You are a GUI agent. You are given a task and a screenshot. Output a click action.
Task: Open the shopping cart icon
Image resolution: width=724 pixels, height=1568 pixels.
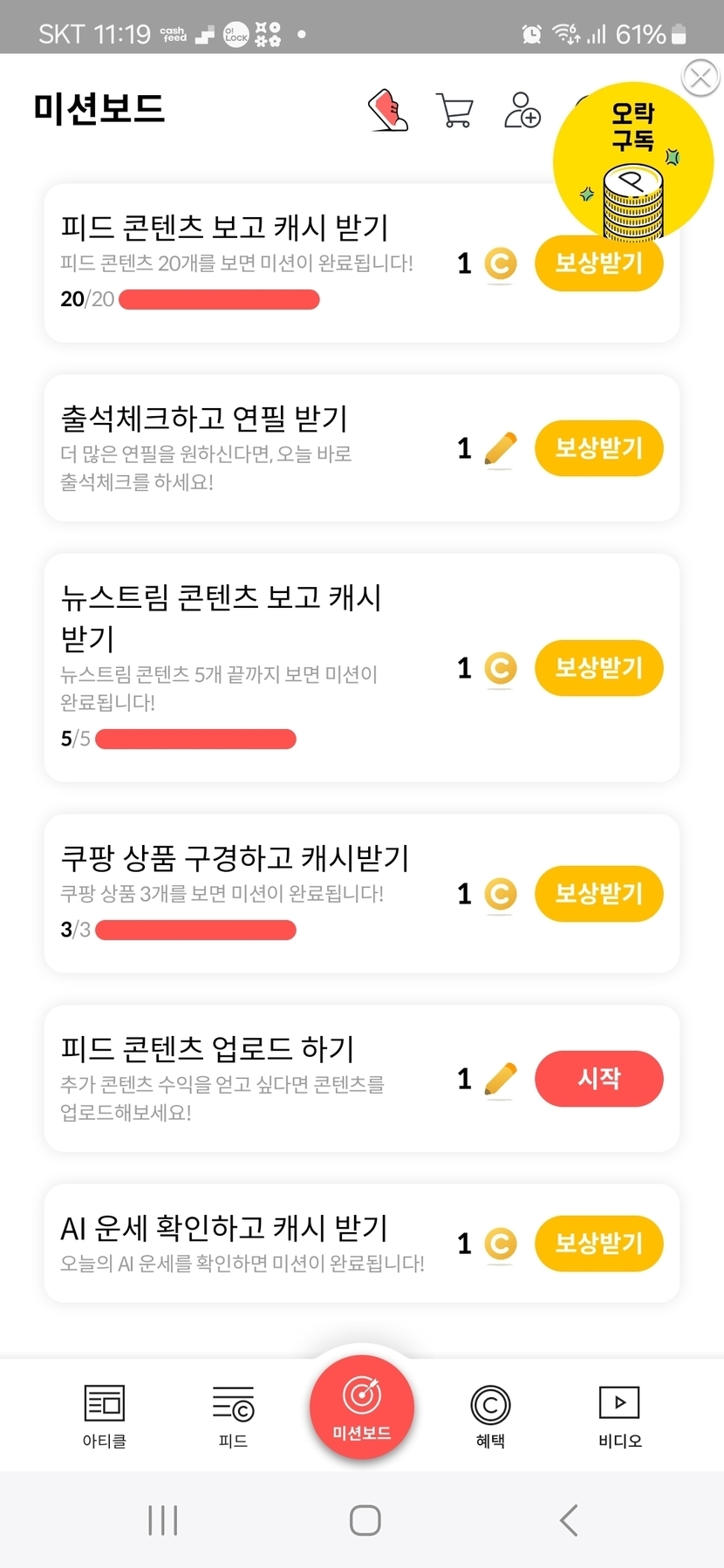click(454, 111)
